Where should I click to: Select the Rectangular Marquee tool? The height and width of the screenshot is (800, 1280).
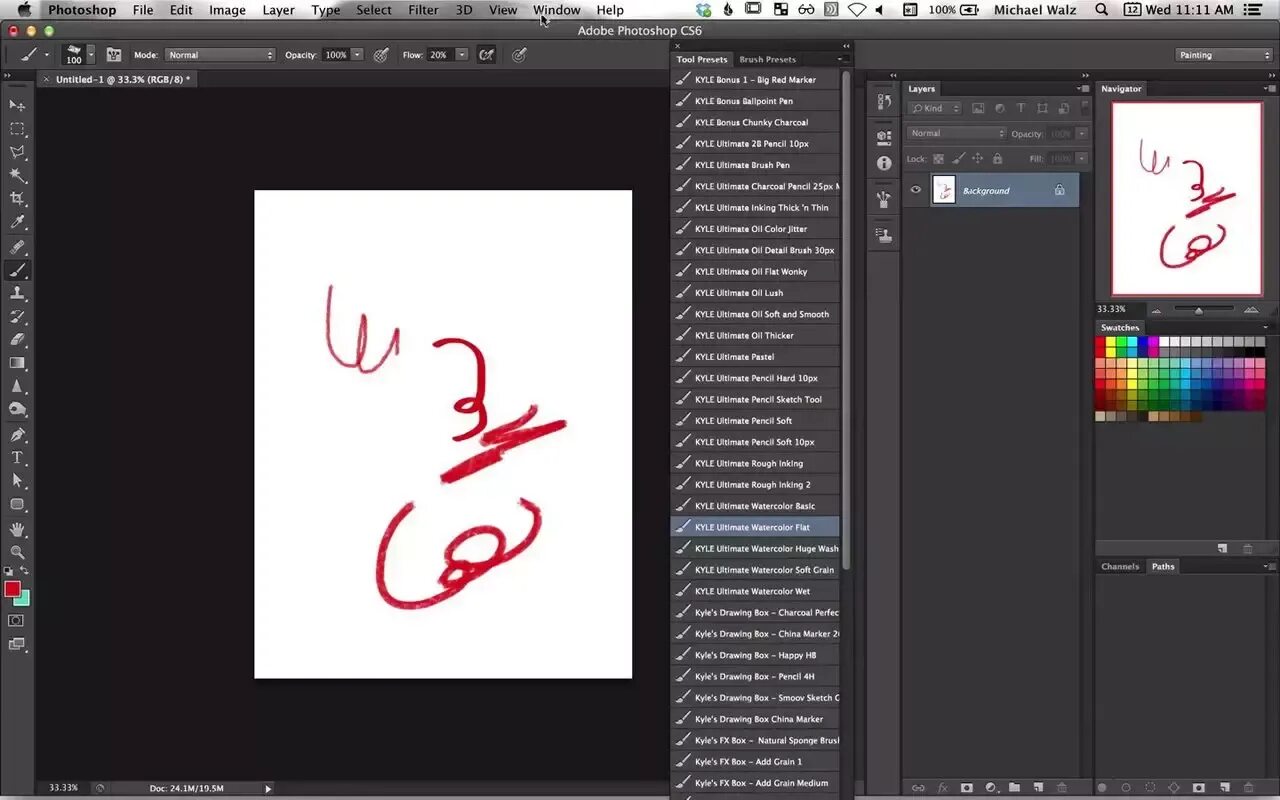click(x=17, y=129)
